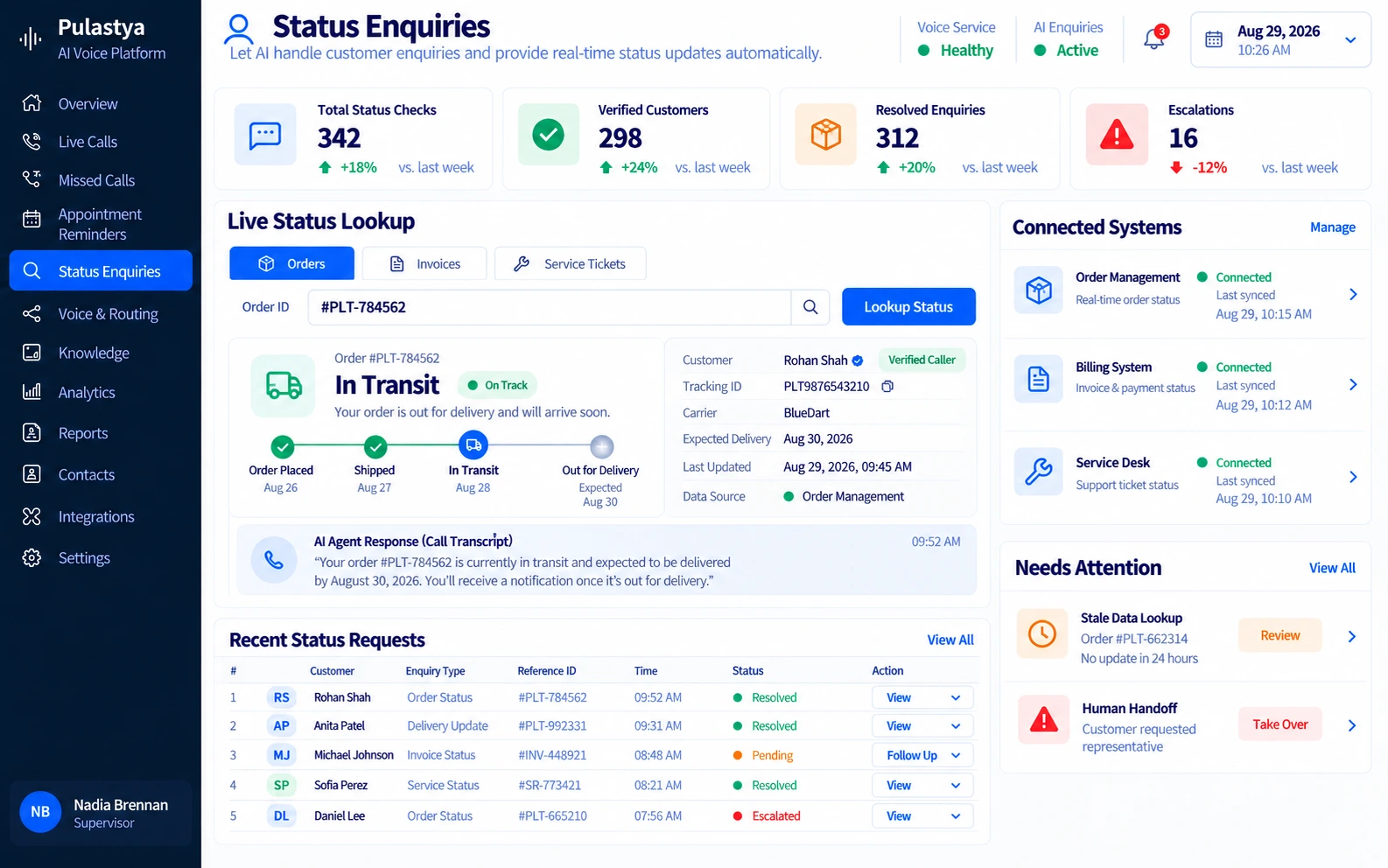Screen dimensions: 1388x868
Task: Review the Stale Data Lookup alert
Action: (x=1280, y=636)
